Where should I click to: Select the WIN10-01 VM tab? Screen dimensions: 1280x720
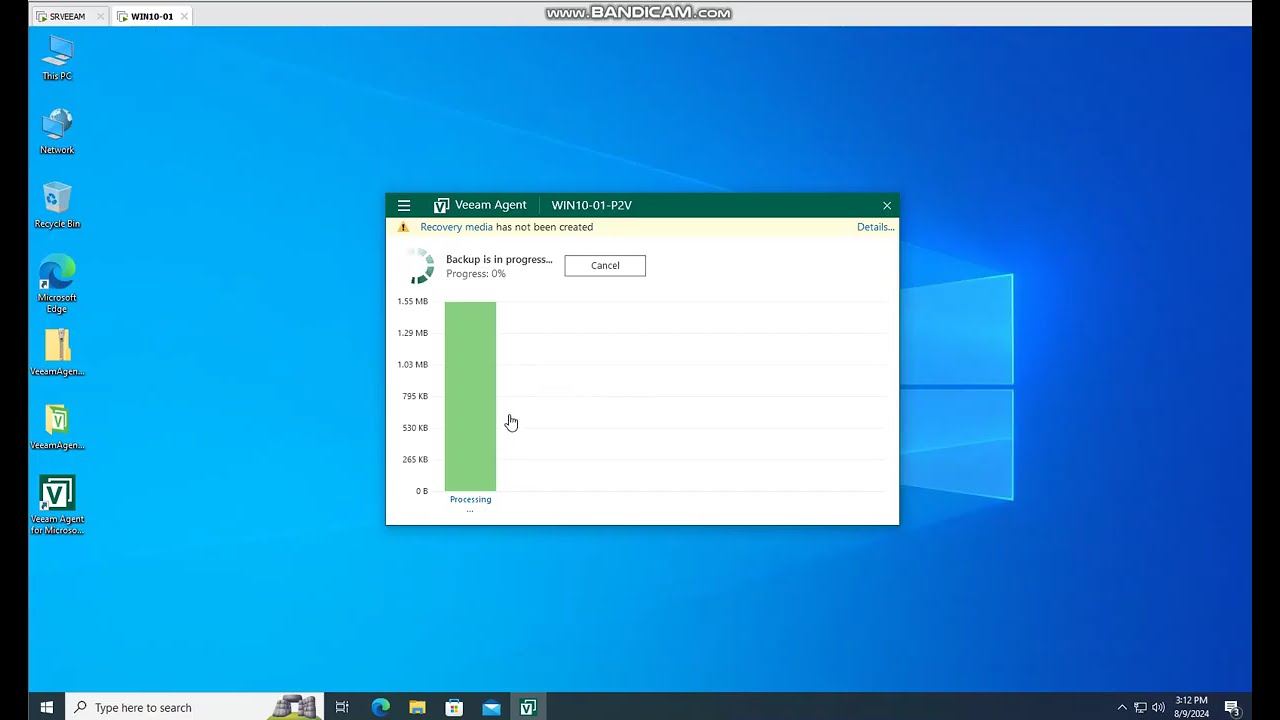coord(152,17)
